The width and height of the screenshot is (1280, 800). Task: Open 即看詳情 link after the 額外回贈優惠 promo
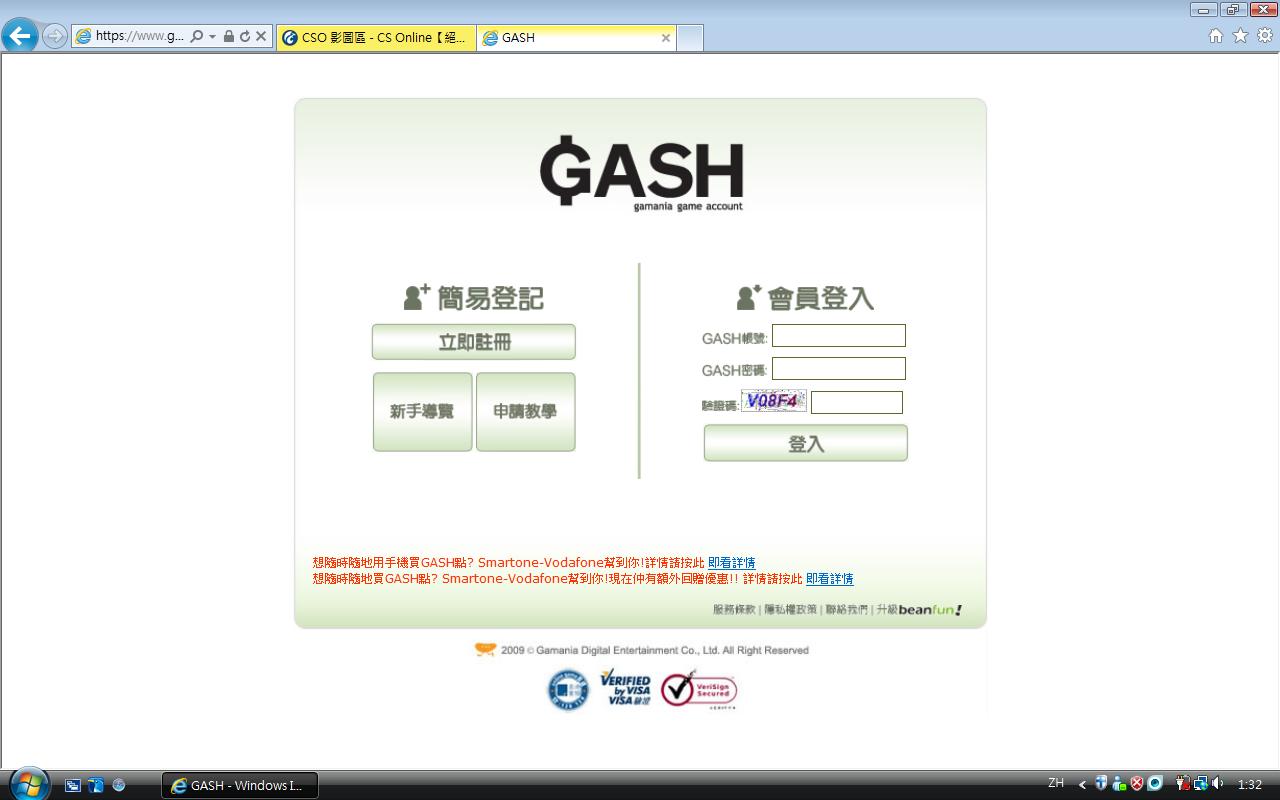tap(830, 579)
